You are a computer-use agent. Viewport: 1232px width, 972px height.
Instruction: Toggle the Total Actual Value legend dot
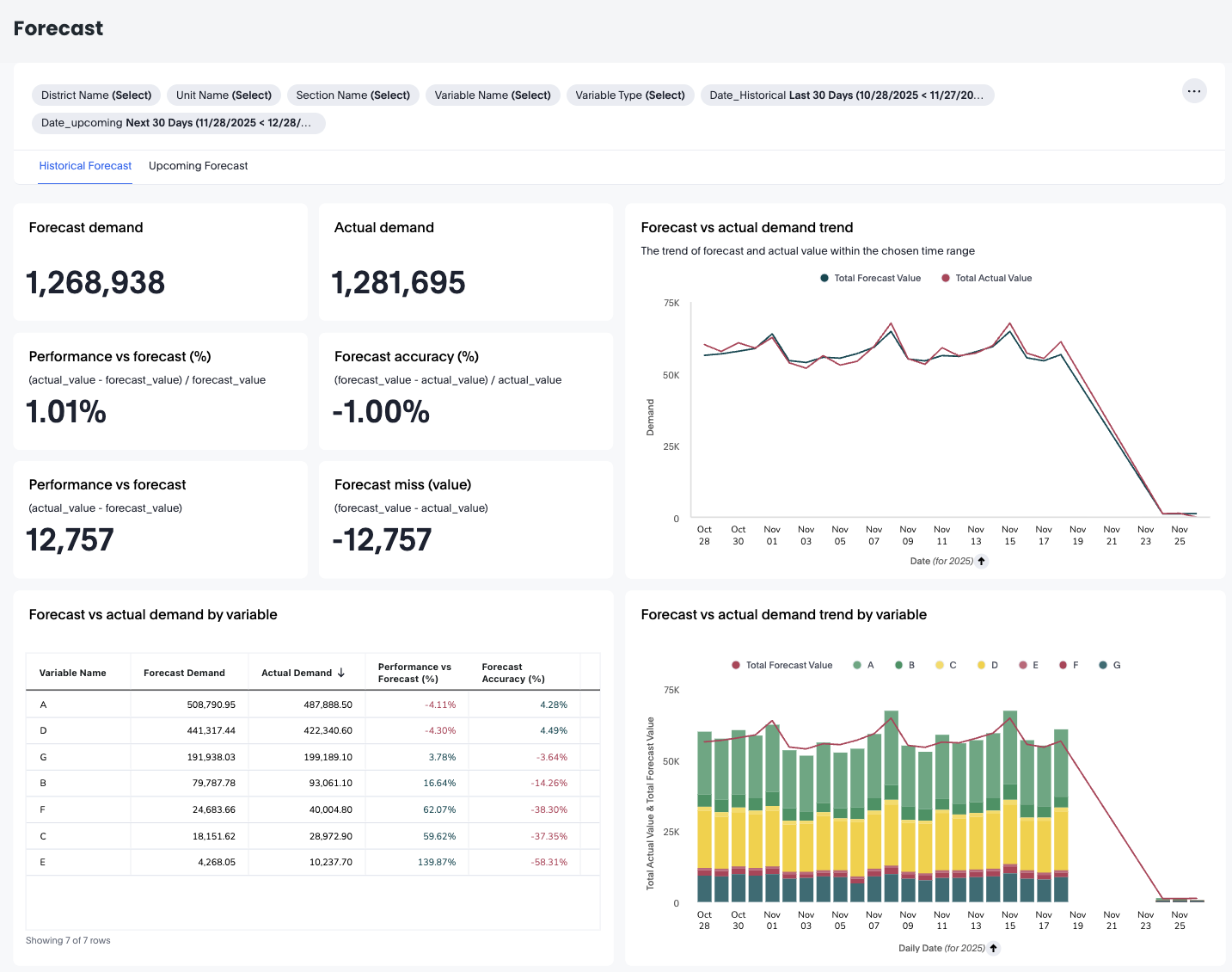coord(946,278)
